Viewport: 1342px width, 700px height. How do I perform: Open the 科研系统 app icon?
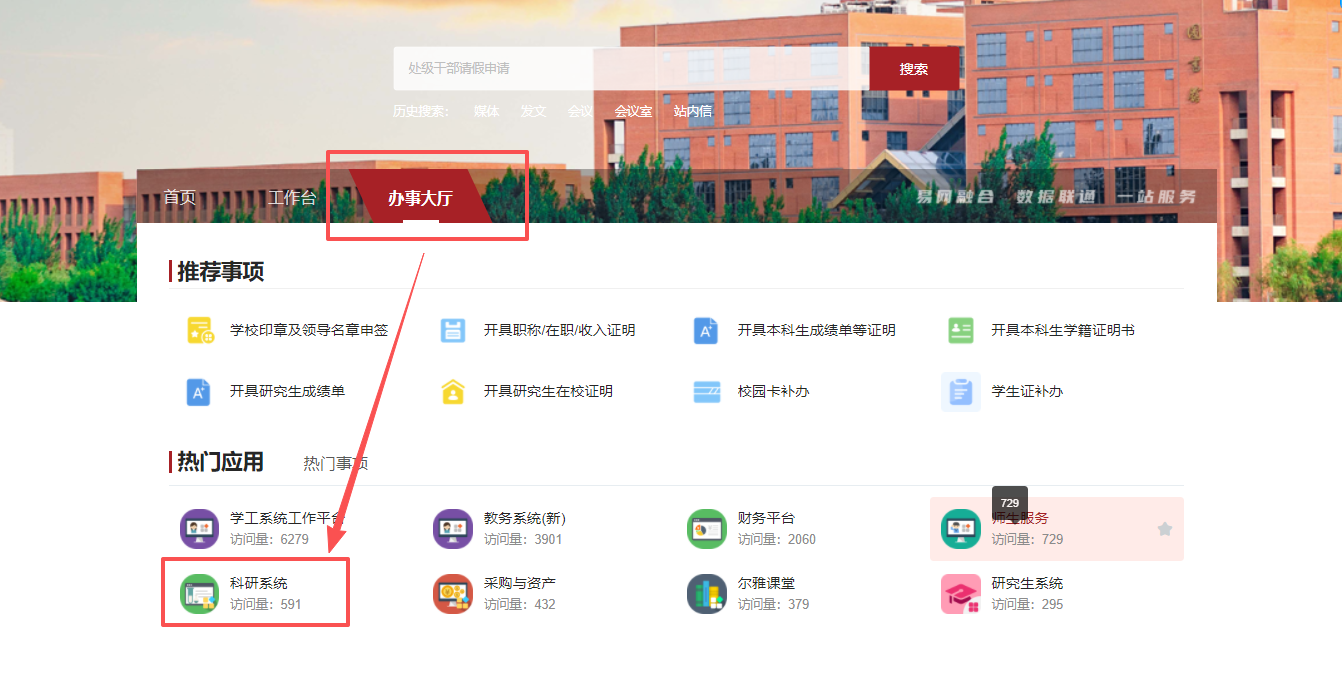pyautogui.click(x=199, y=594)
